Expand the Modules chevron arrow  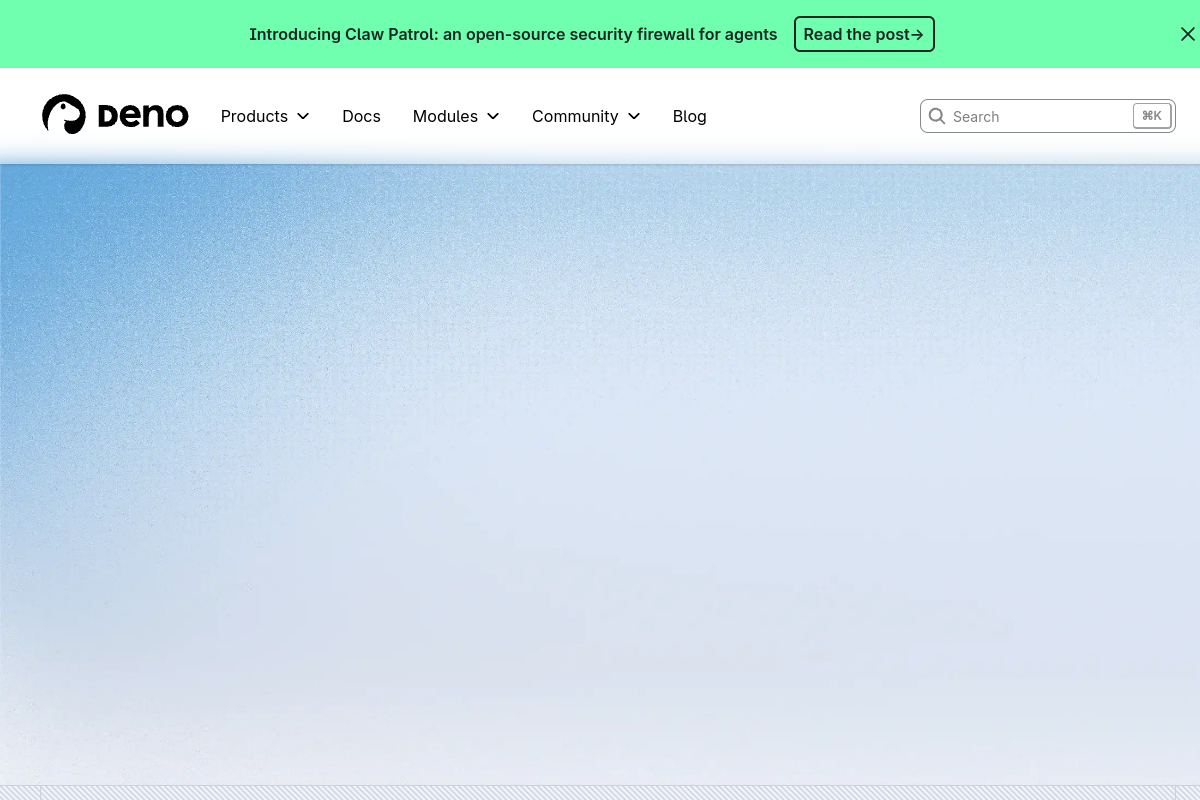point(493,116)
